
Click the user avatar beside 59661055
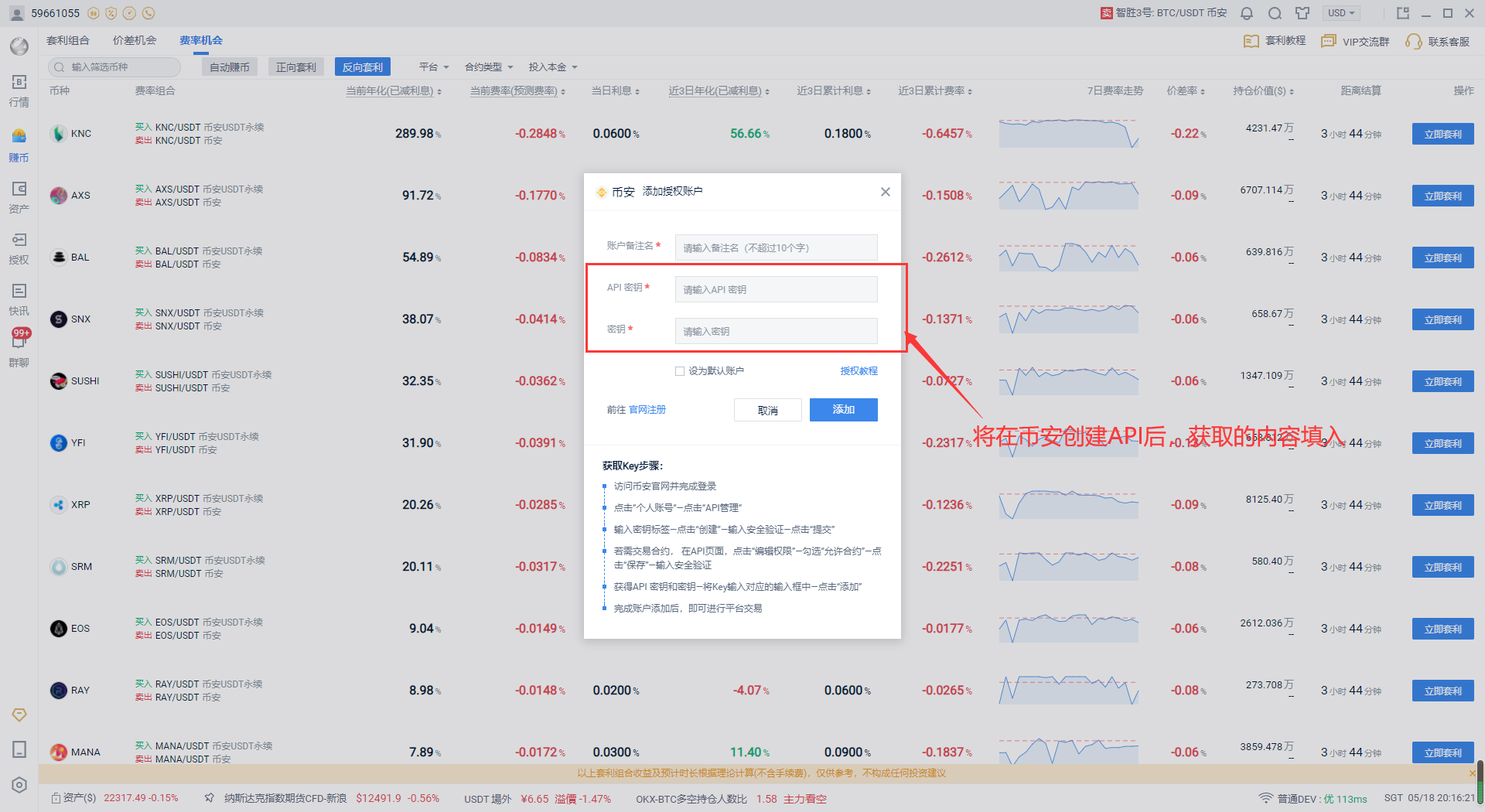pyautogui.click(x=16, y=13)
